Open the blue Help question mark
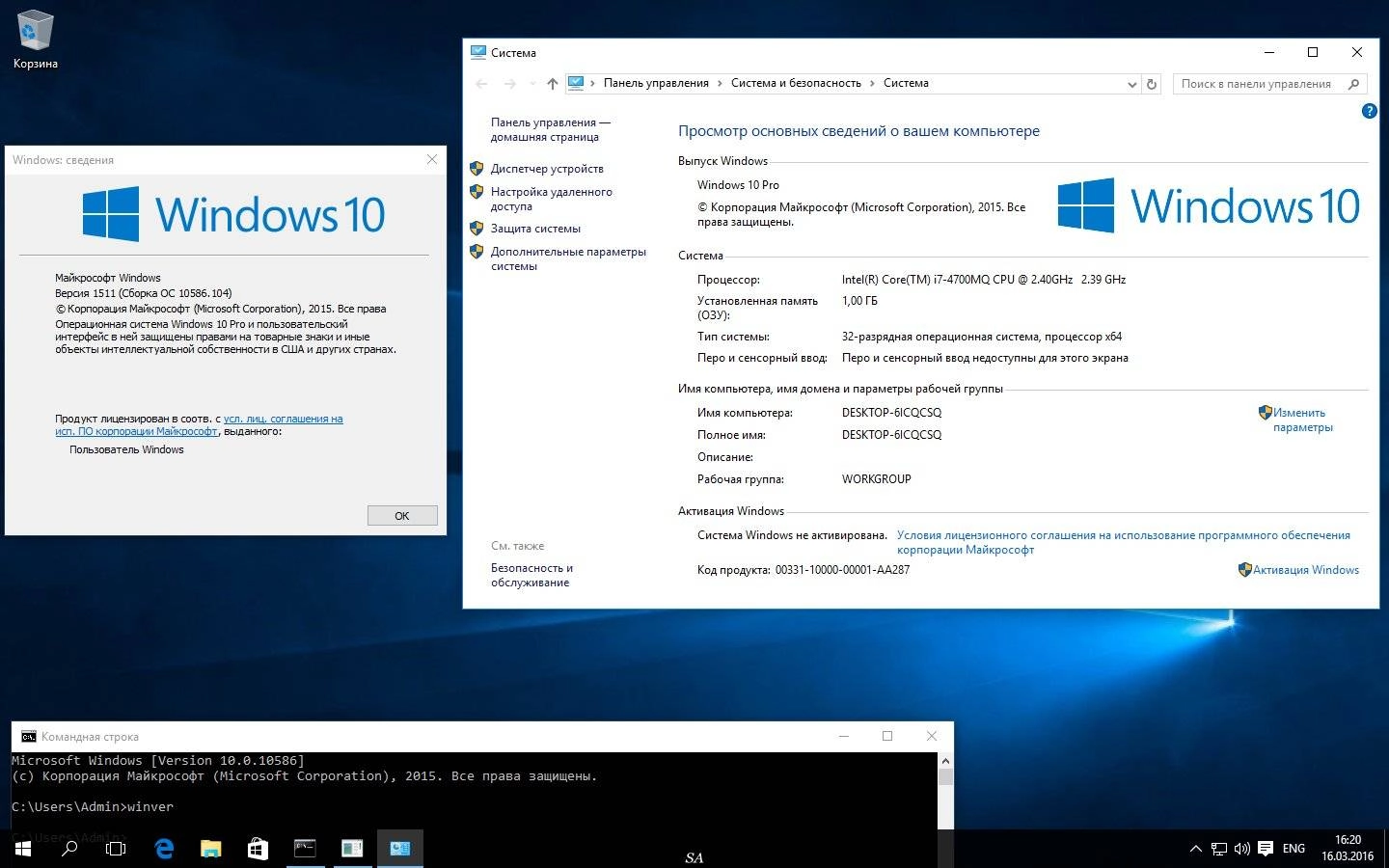The image size is (1389, 868). pyautogui.click(x=1369, y=111)
